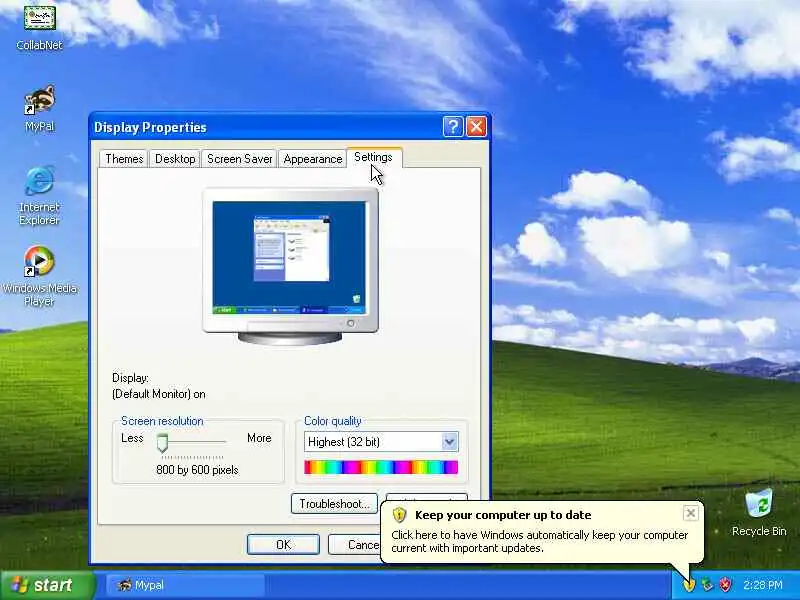Dismiss the update notification balloon
Viewport: 800px width, 600px height.
(x=690, y=513)
